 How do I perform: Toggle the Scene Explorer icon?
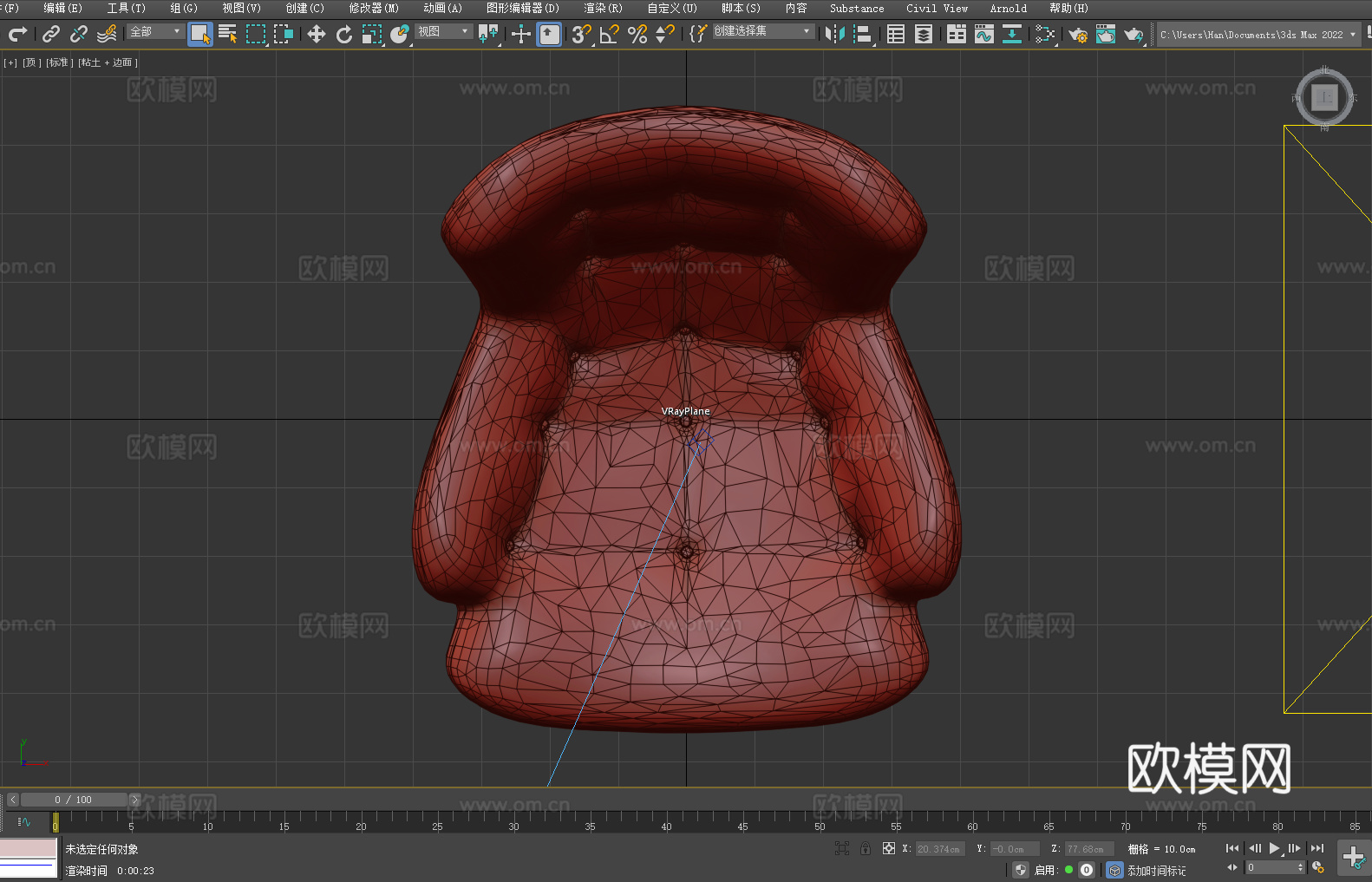pos(896,34)
